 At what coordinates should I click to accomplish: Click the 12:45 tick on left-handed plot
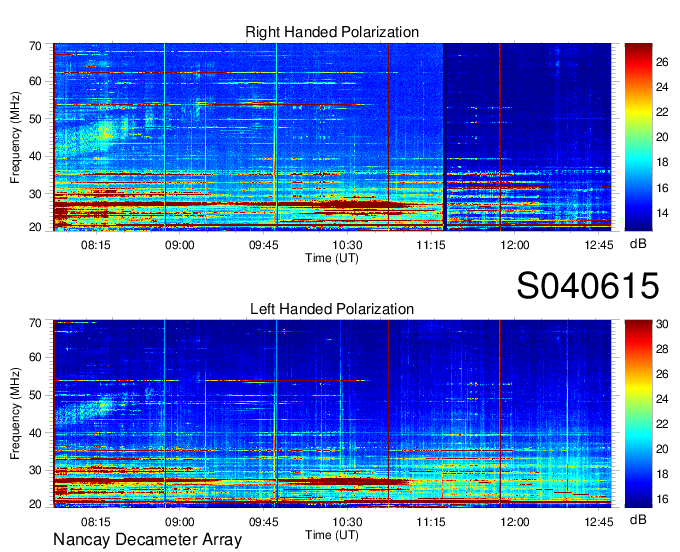[x=598, y=522]
